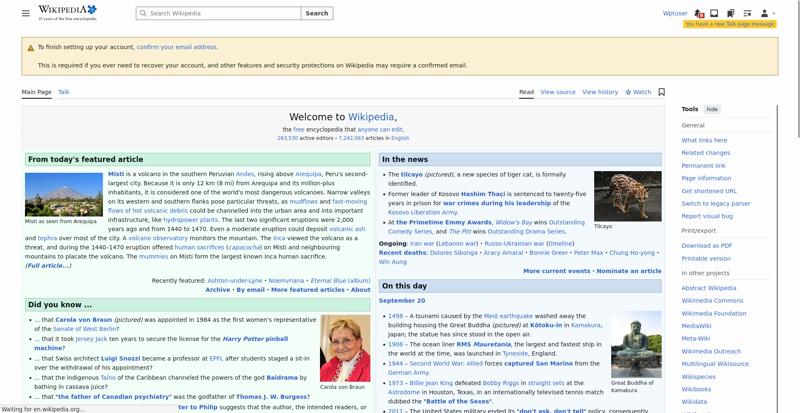Open the Iran war ongoing link
The image size is (800, 413).
[422, 244]
